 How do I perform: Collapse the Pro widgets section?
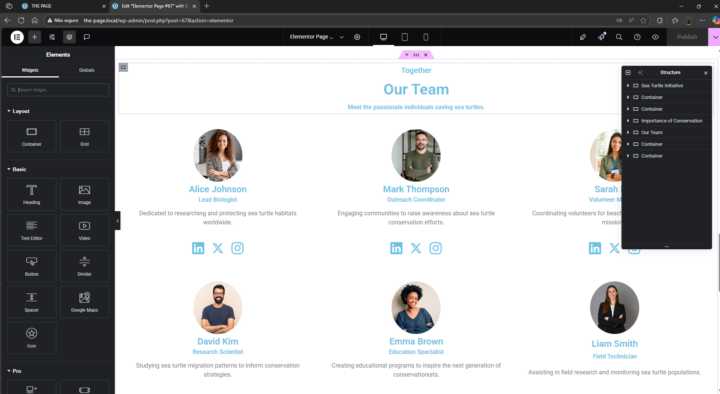pyautogui.click(x=14, y=371)
